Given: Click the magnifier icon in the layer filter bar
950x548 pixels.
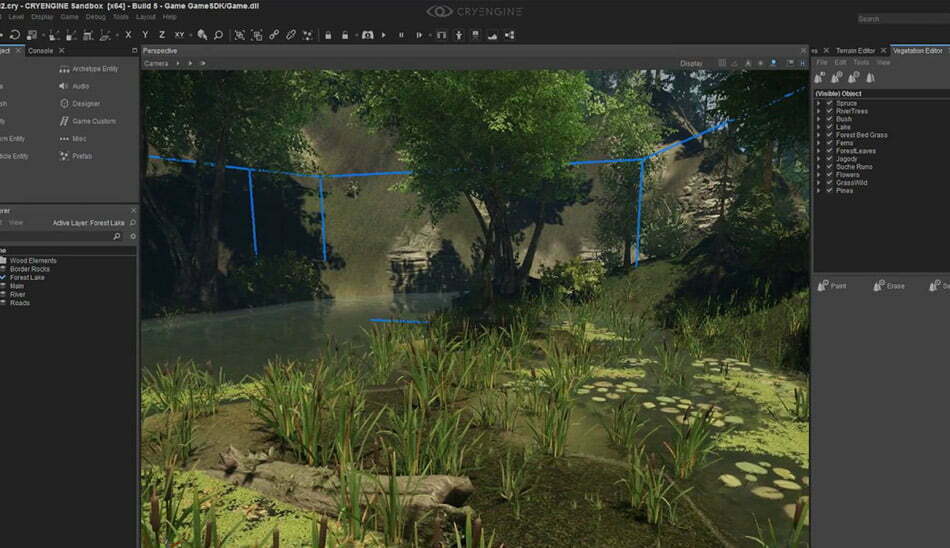Looking at the screenshot, I should tap(117, 236).
